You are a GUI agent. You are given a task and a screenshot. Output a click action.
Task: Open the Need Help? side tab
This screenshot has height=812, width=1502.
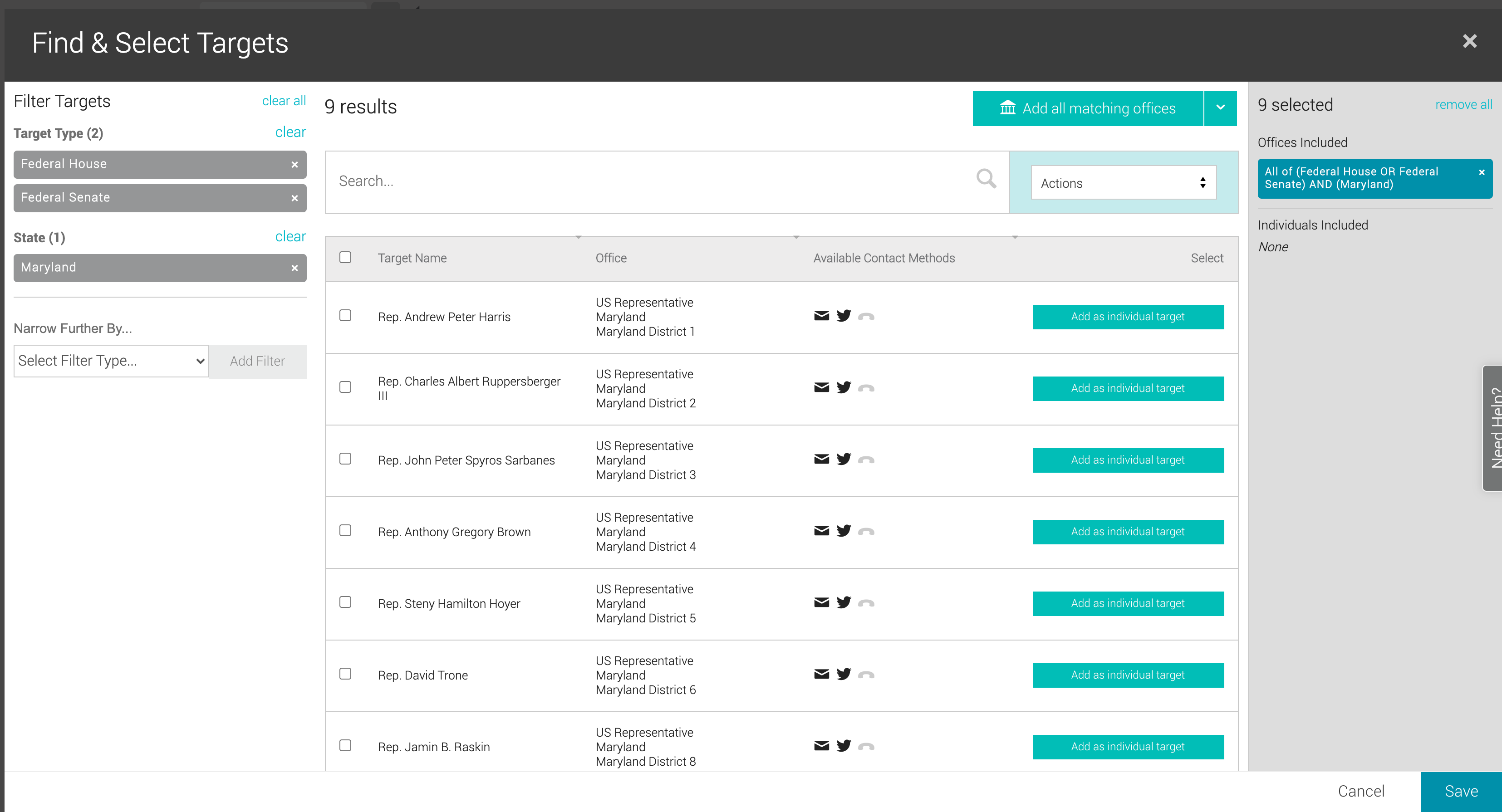coord(1492,428)
